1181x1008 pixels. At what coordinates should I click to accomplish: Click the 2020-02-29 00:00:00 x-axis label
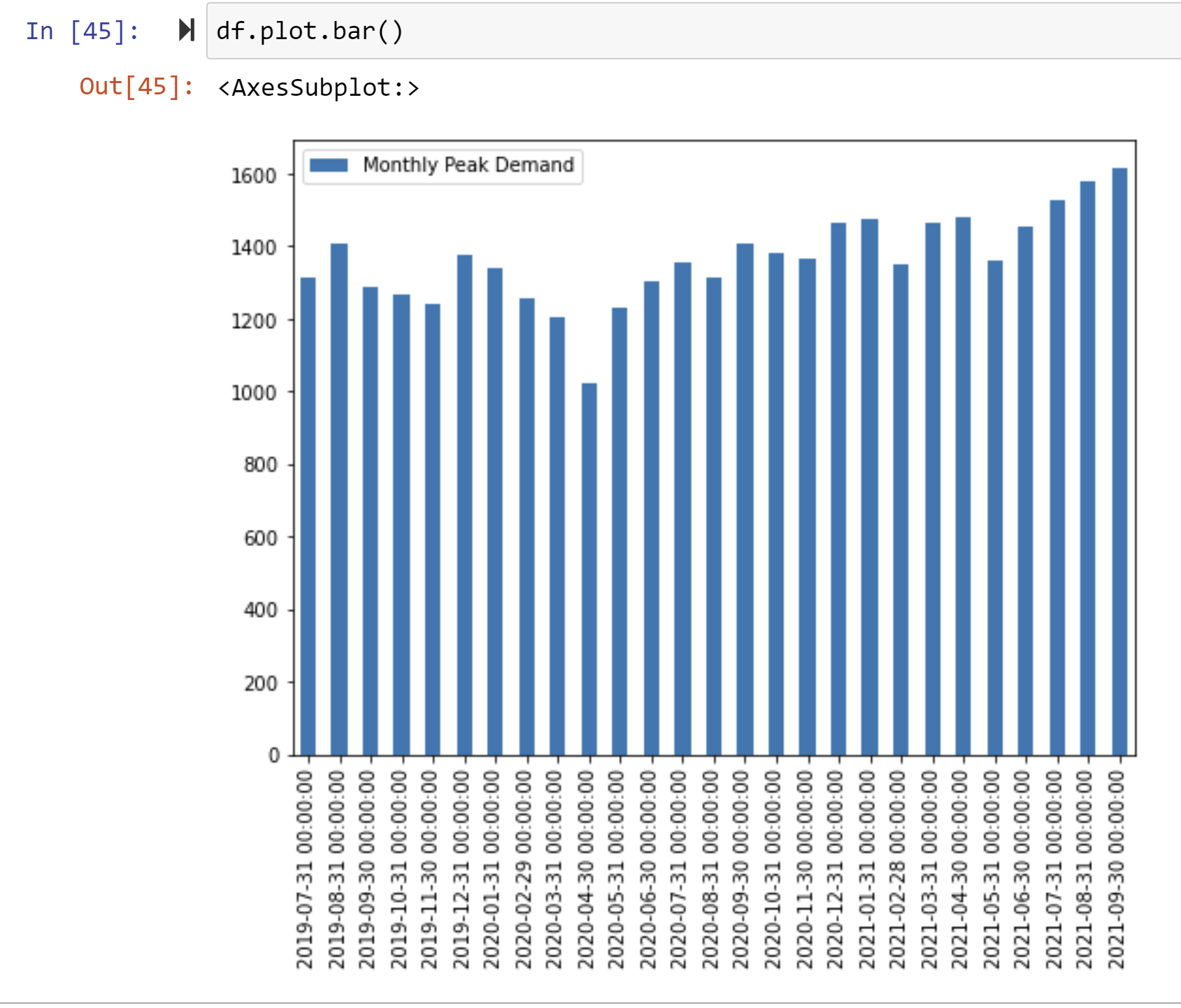[x=524, y=870]
